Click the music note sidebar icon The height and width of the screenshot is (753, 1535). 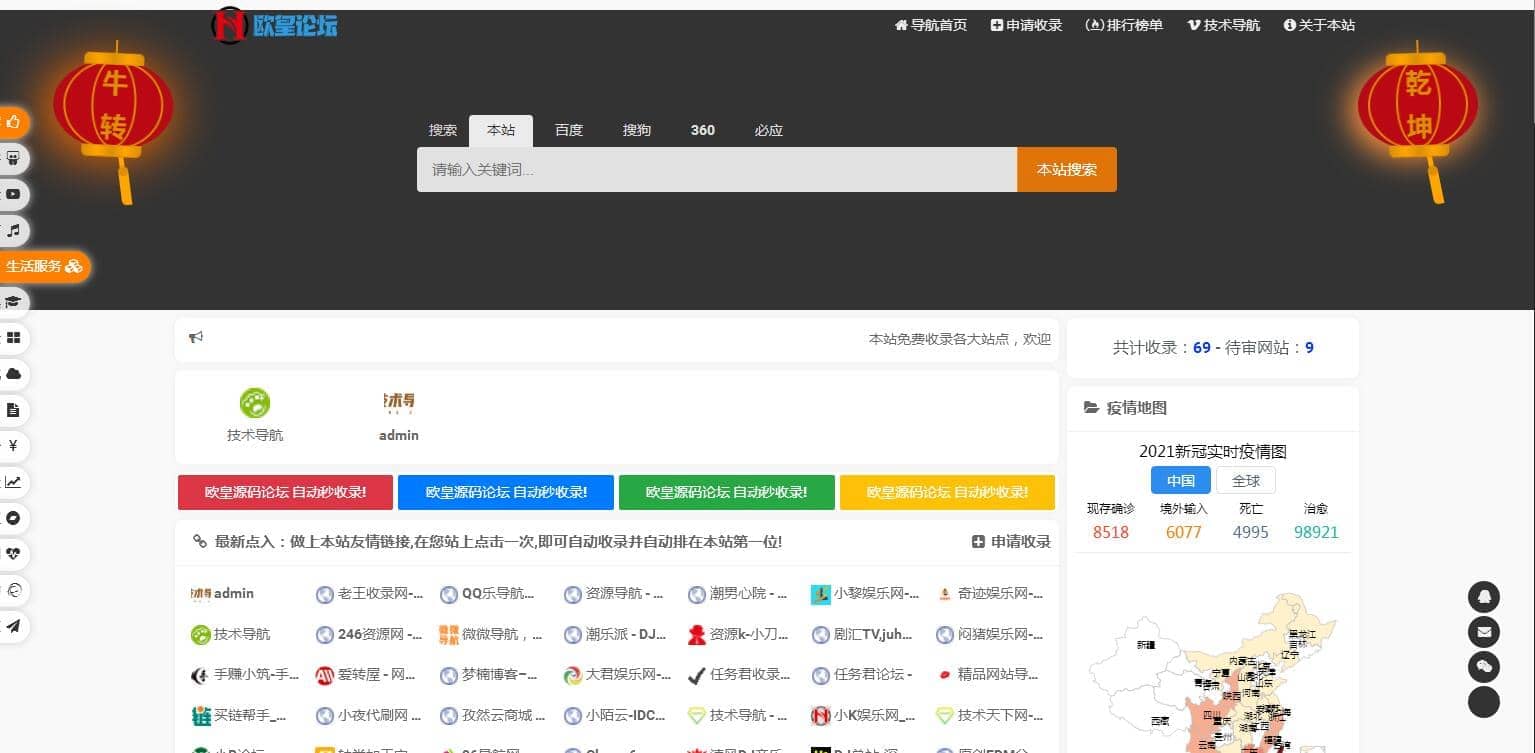14,231
